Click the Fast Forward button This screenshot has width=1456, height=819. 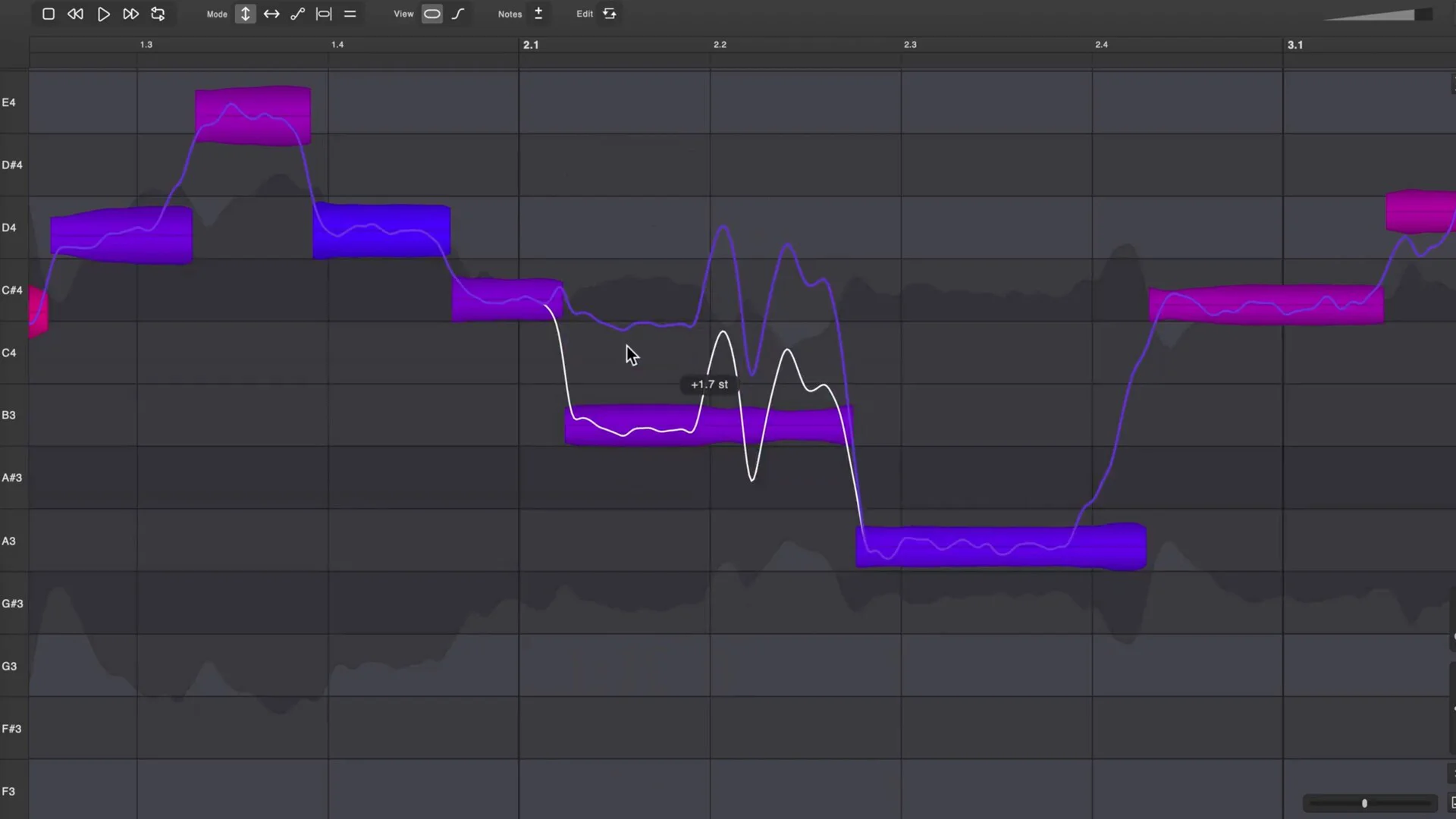tap(130, 14)
